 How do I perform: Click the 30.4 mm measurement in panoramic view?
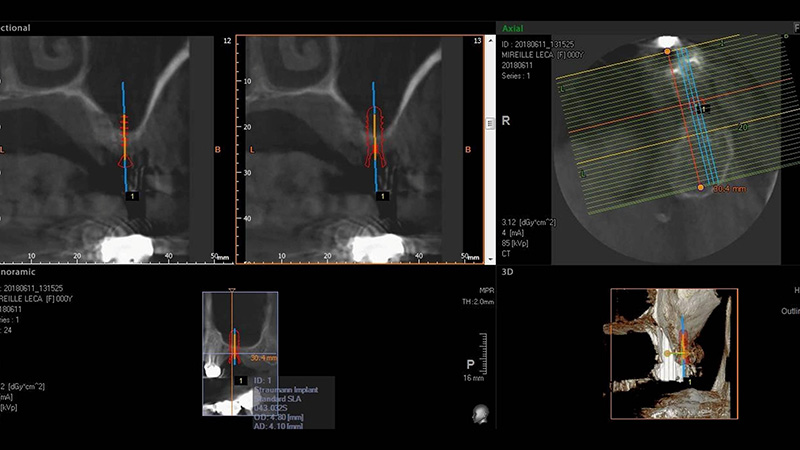[x=262, y=357]
